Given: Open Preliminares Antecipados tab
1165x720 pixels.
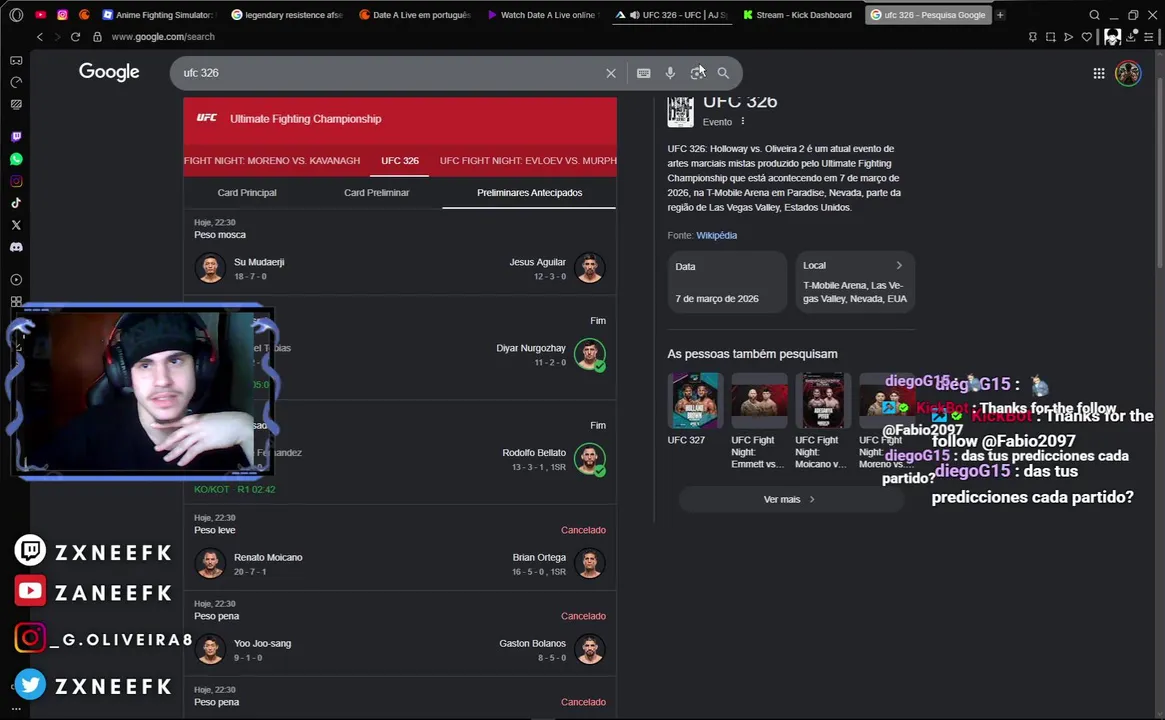Looking at the screenshot, I should tap(529, 192).
